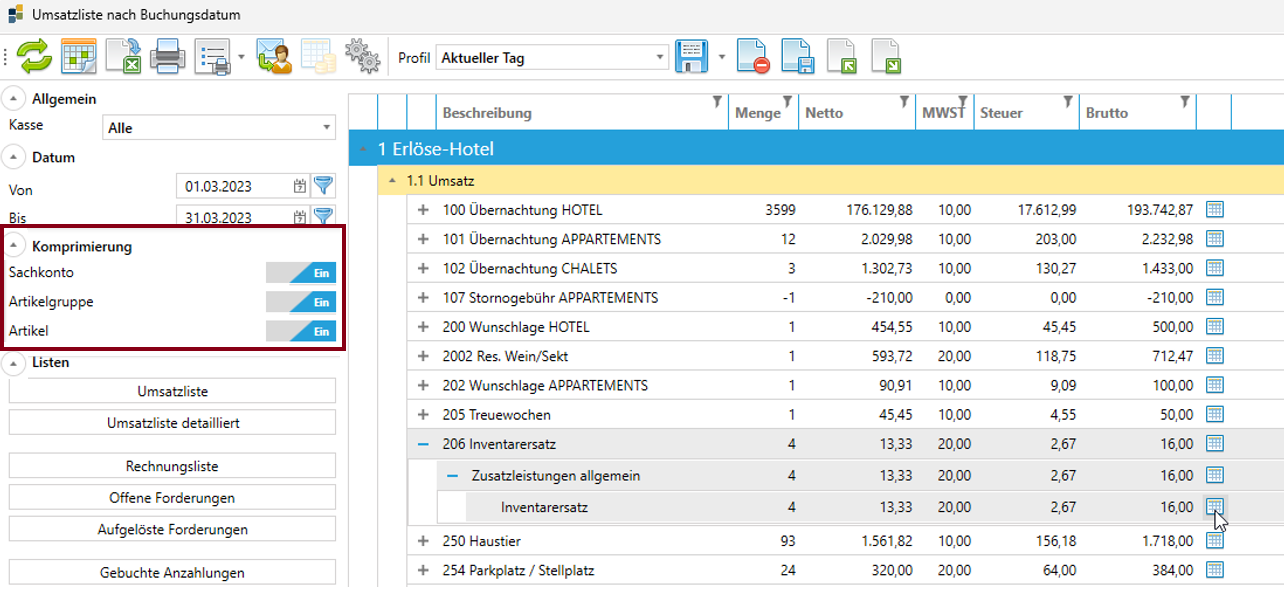This screenshot has width=1284, height=592.
Task: Click the filter funnel next to Von date
Action: point(323,186)
